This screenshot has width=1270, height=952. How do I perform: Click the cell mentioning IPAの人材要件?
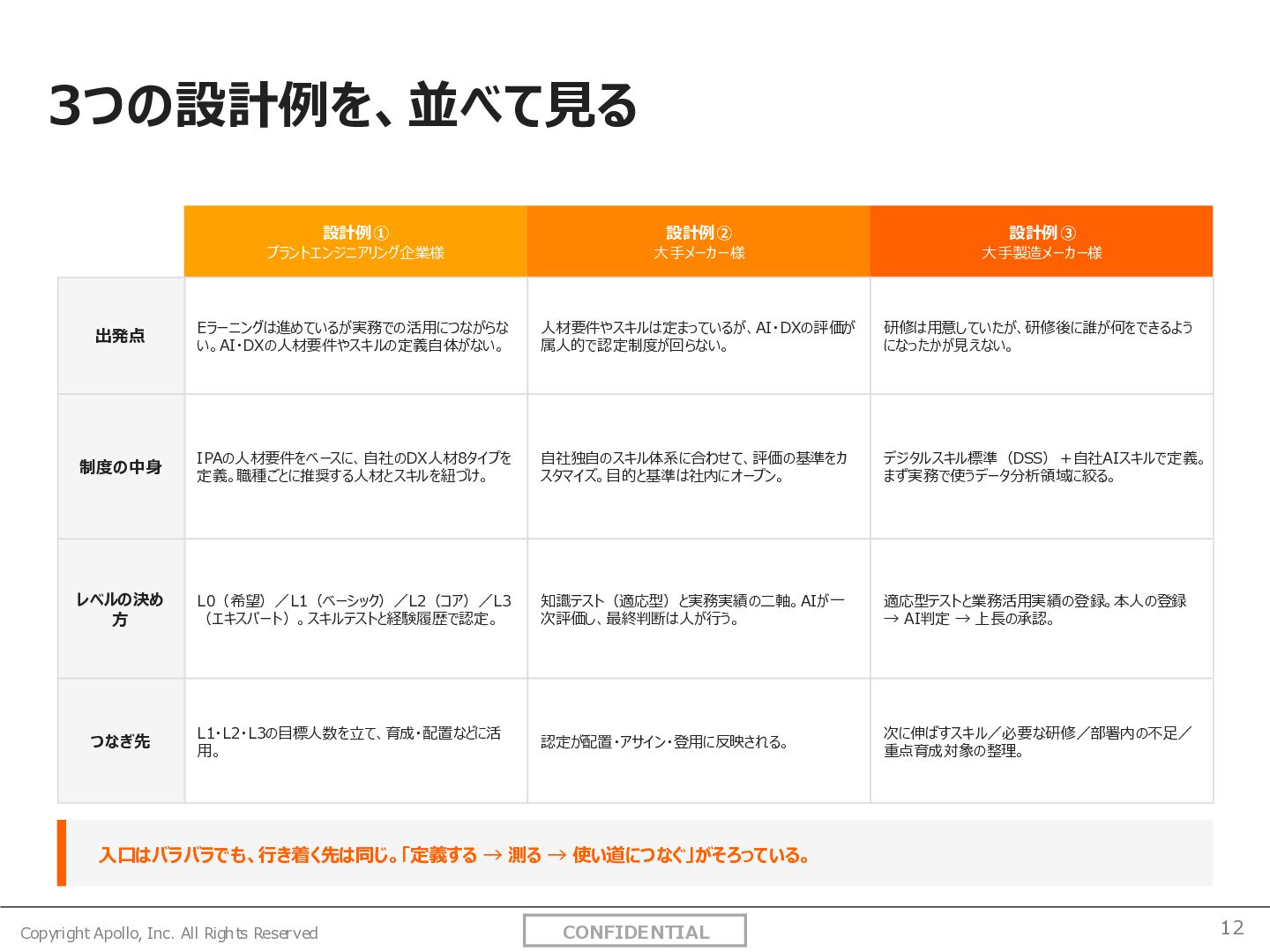(355, 466)
